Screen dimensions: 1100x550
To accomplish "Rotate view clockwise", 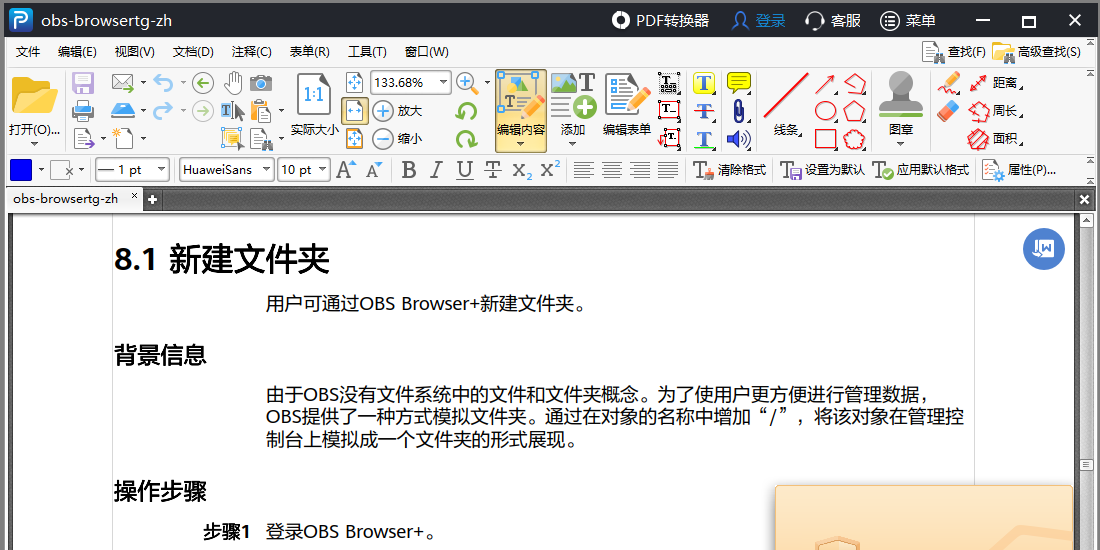I will tap(466, 138).
